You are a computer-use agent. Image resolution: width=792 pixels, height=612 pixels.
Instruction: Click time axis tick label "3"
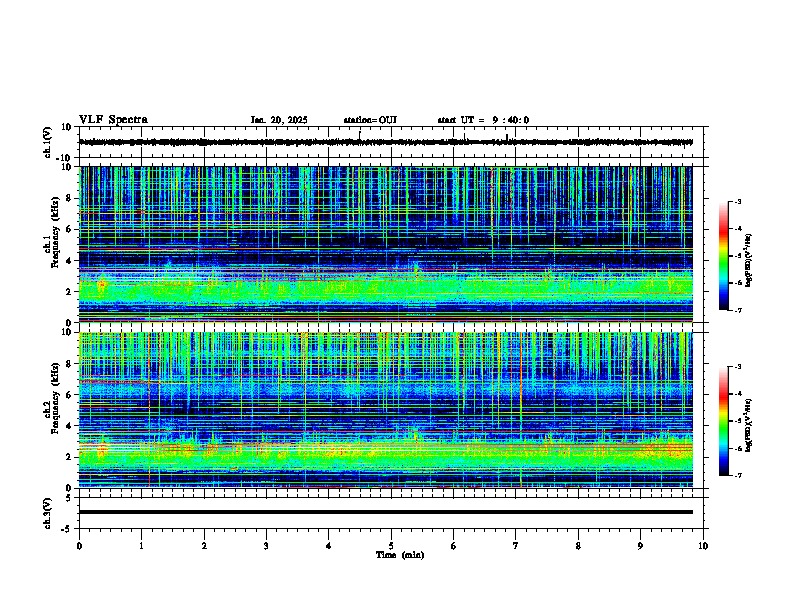[266, 546]
